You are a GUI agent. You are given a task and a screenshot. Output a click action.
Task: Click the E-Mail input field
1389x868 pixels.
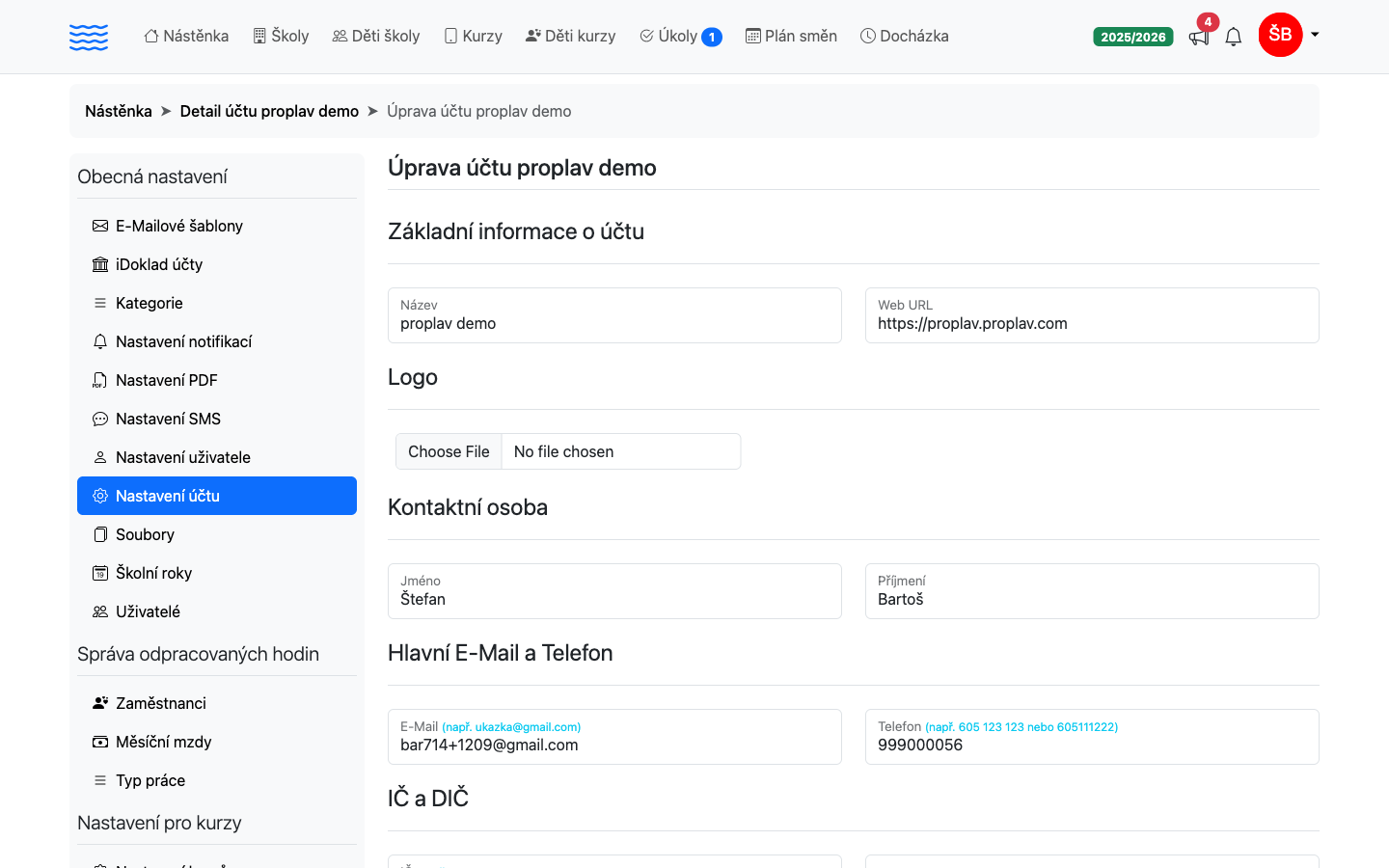(x=614, y=737)
